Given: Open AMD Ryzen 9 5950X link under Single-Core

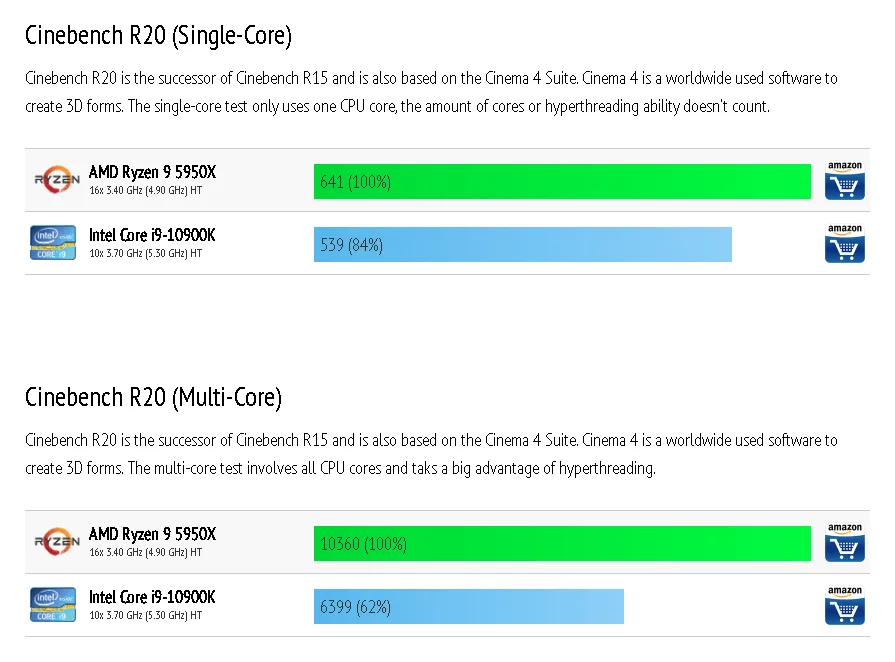Looking at the screenshot, I should [x=152, y=173].
